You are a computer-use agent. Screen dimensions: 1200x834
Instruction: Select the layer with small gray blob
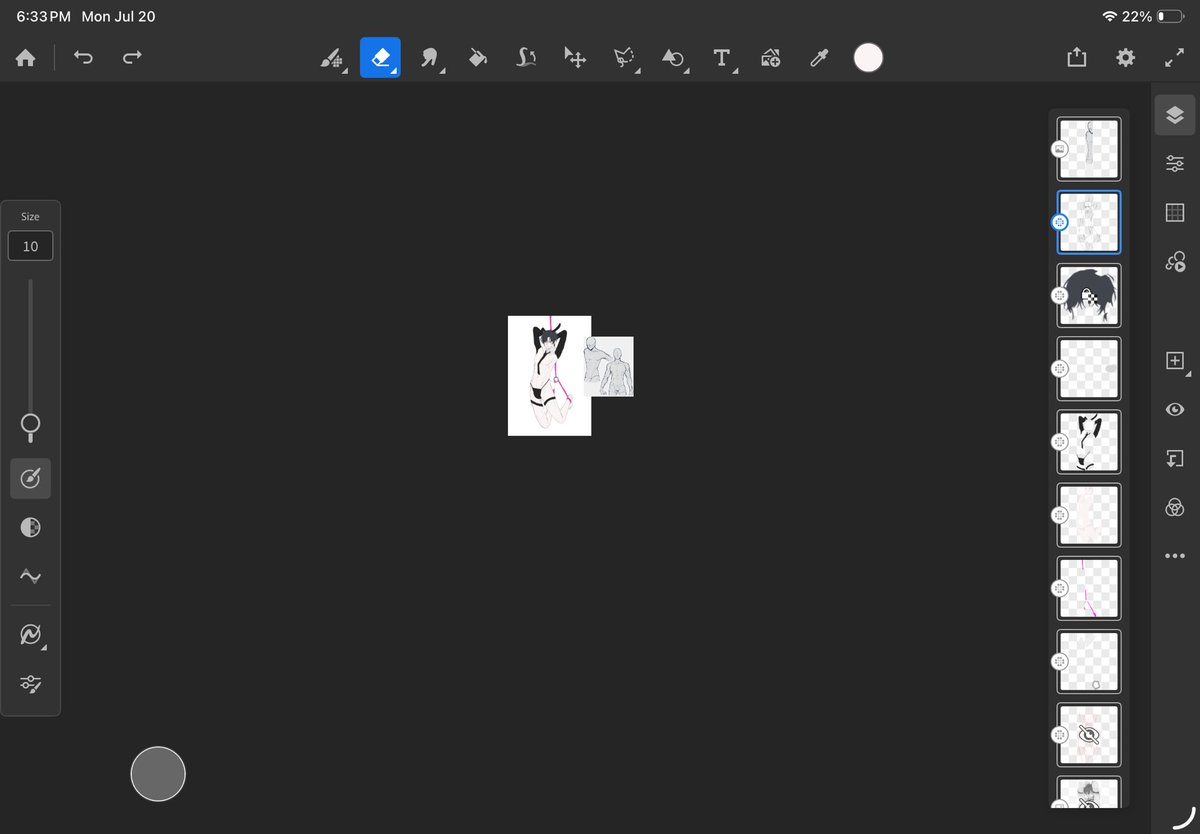tap(1089, 368)
